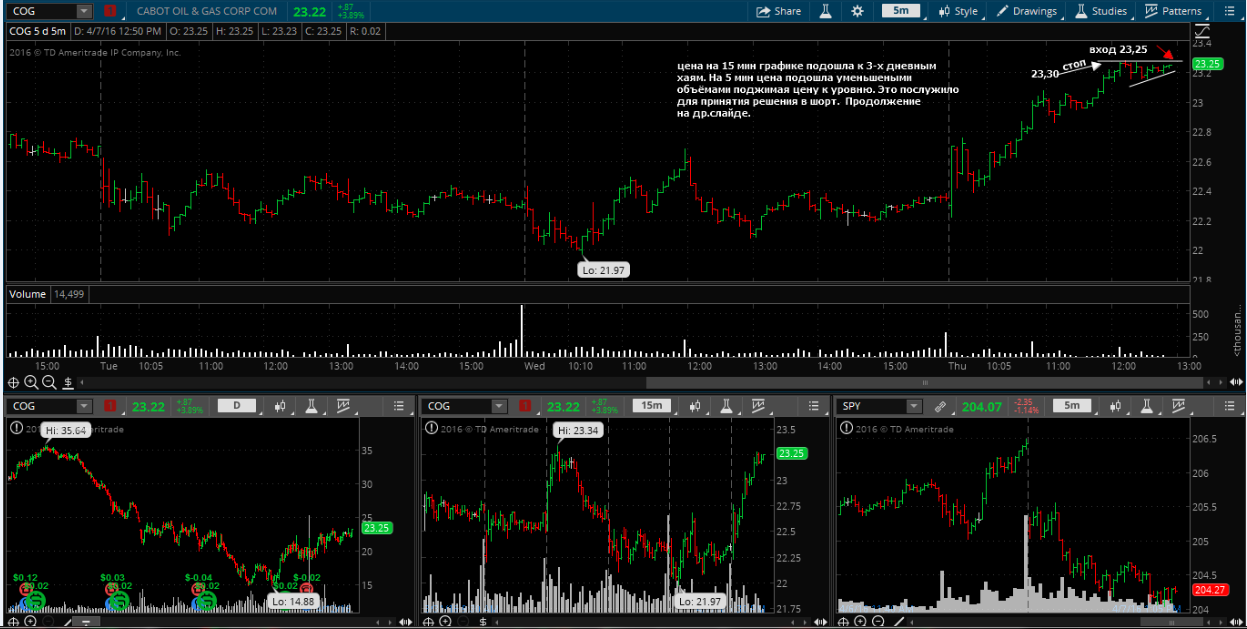Change the 15m timeframe button
This screenshot has width=1247, height=629.
click(x=651, y=406)
